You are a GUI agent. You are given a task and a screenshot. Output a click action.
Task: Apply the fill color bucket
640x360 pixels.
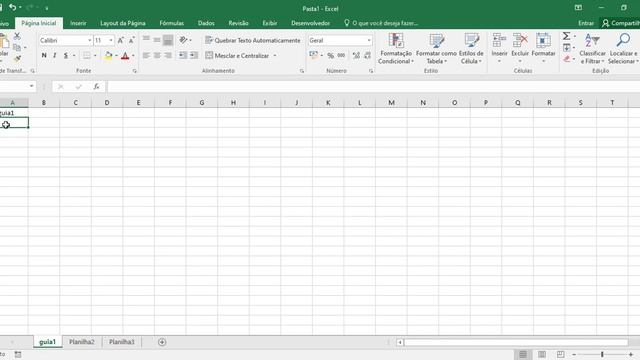coord(108,56)
